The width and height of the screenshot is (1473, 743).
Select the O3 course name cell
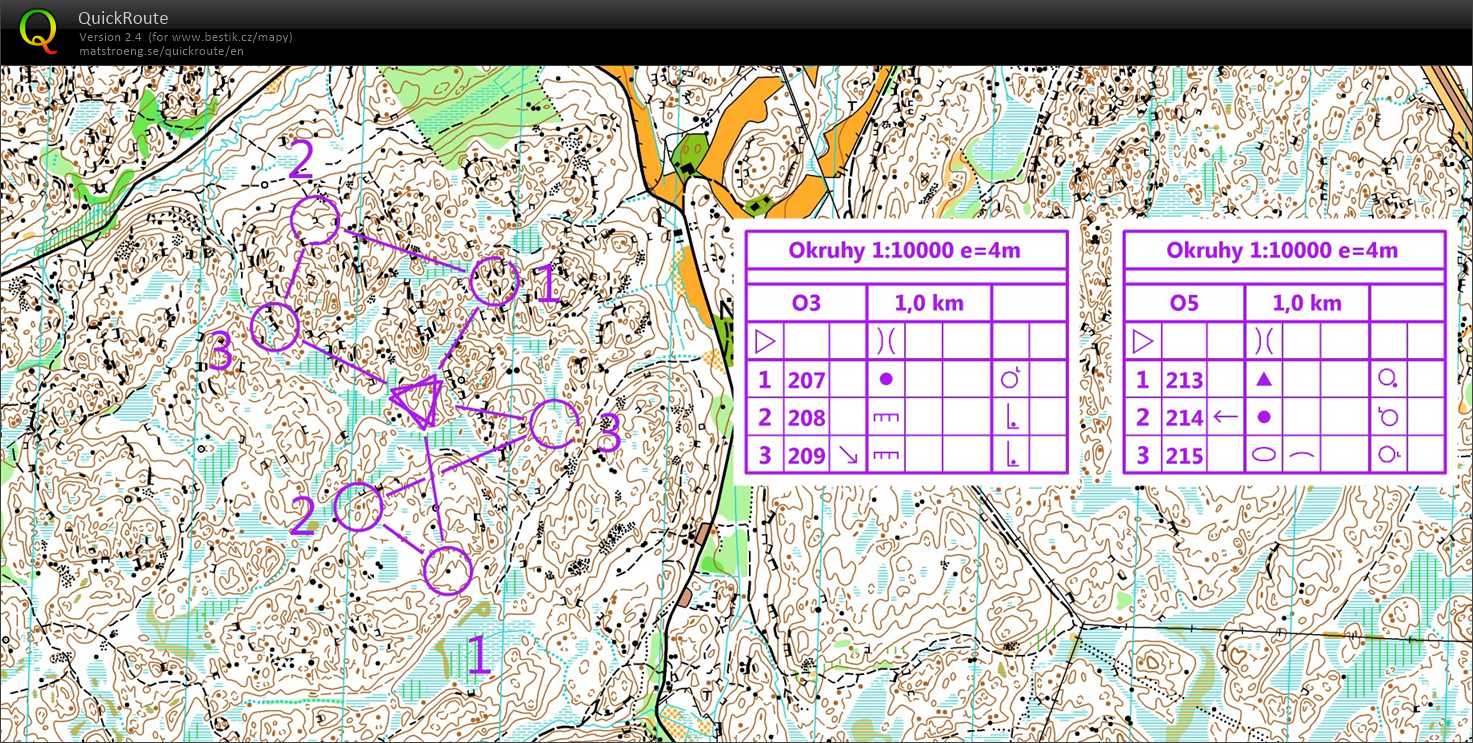point(806,303)
